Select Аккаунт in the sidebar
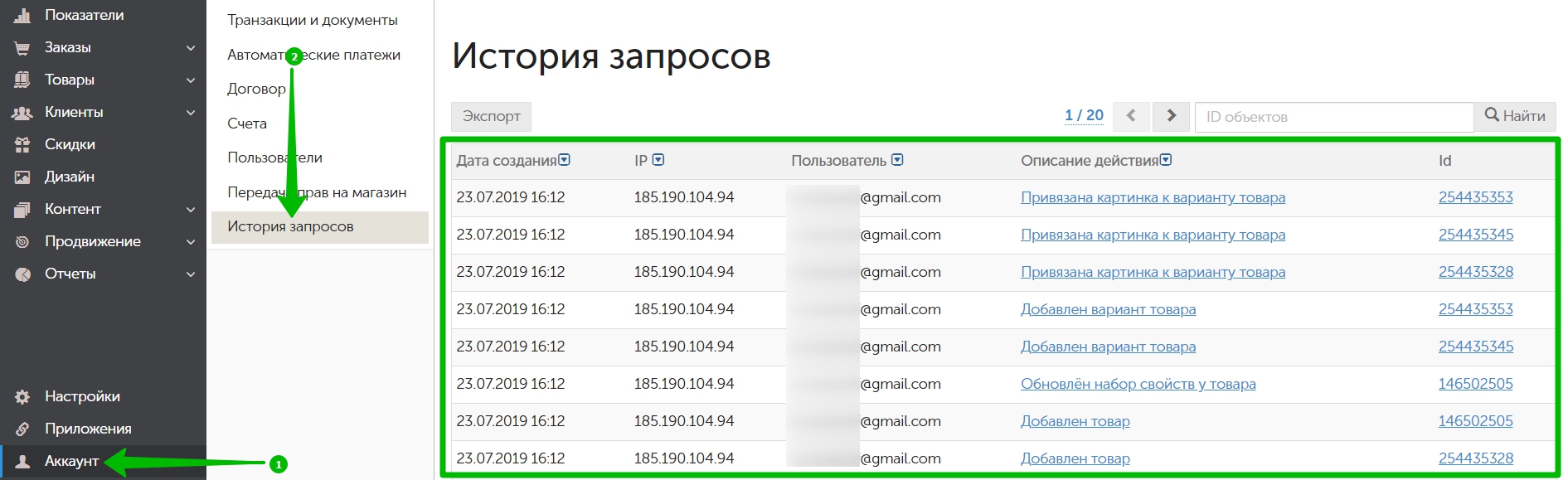This screenshot has height=480, width=1568. point(103,462)
